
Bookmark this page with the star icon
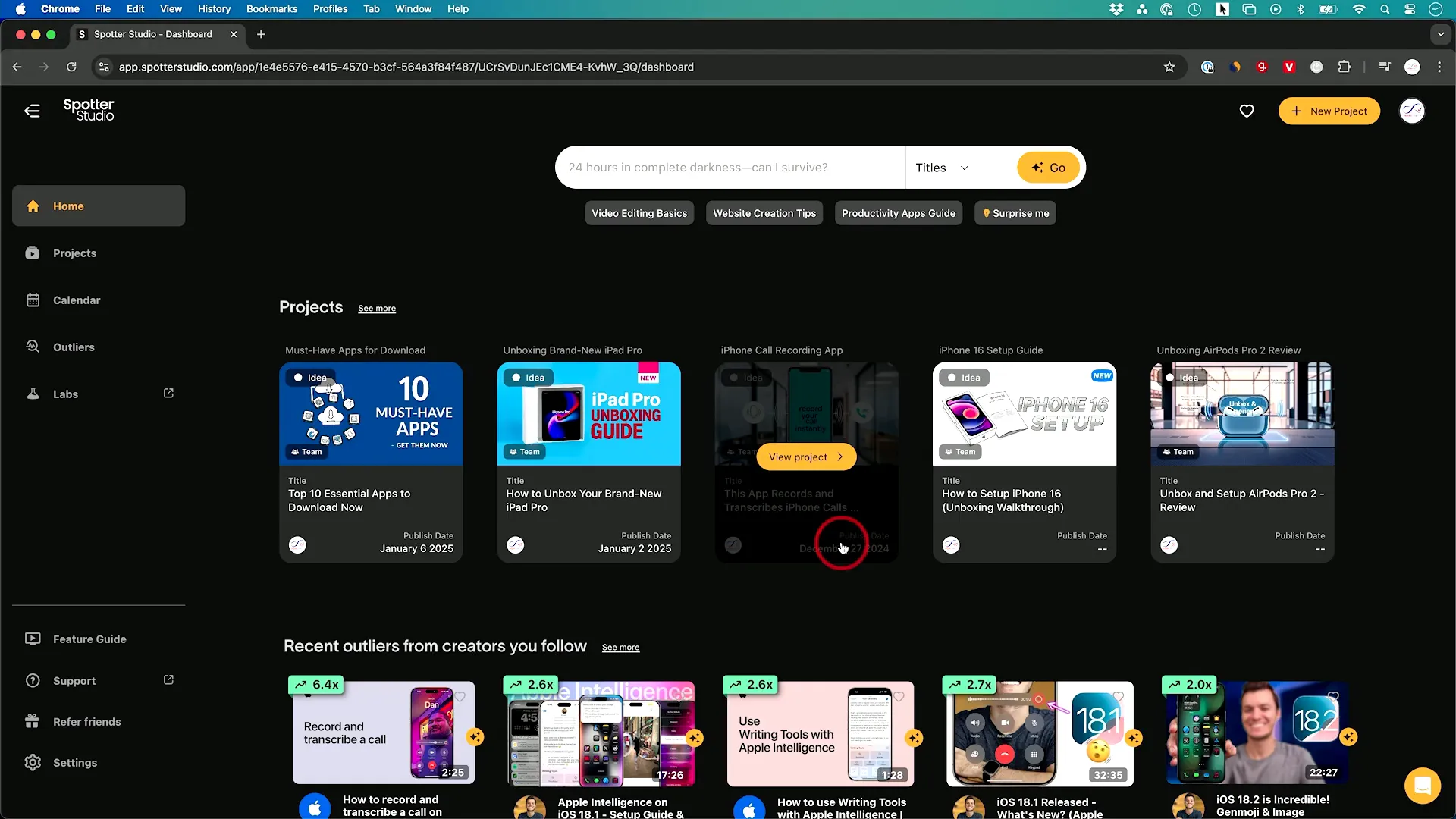tap(1169, 67)
